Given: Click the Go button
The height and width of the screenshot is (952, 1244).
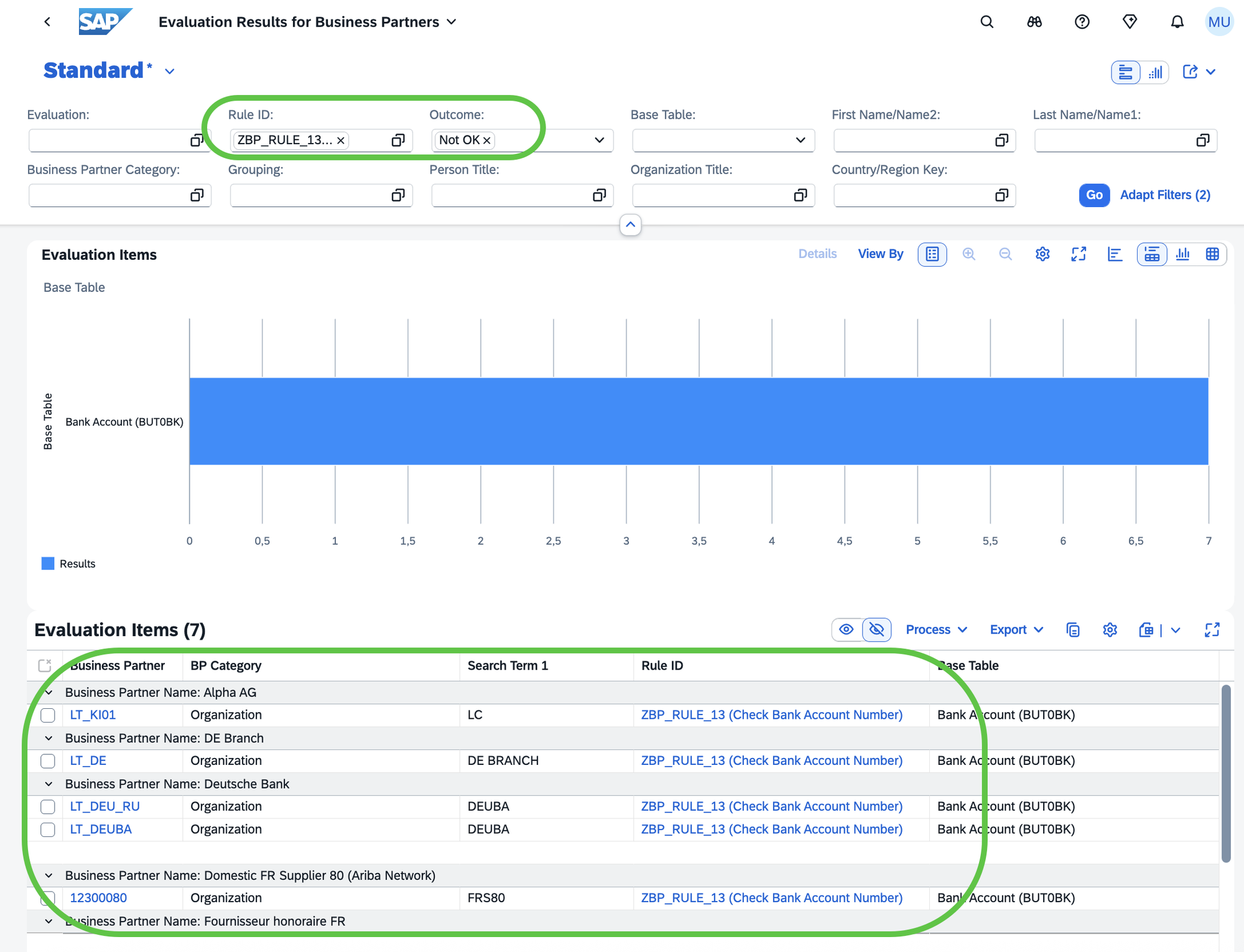Looking at the screenshot, I should coord(1094,195).
